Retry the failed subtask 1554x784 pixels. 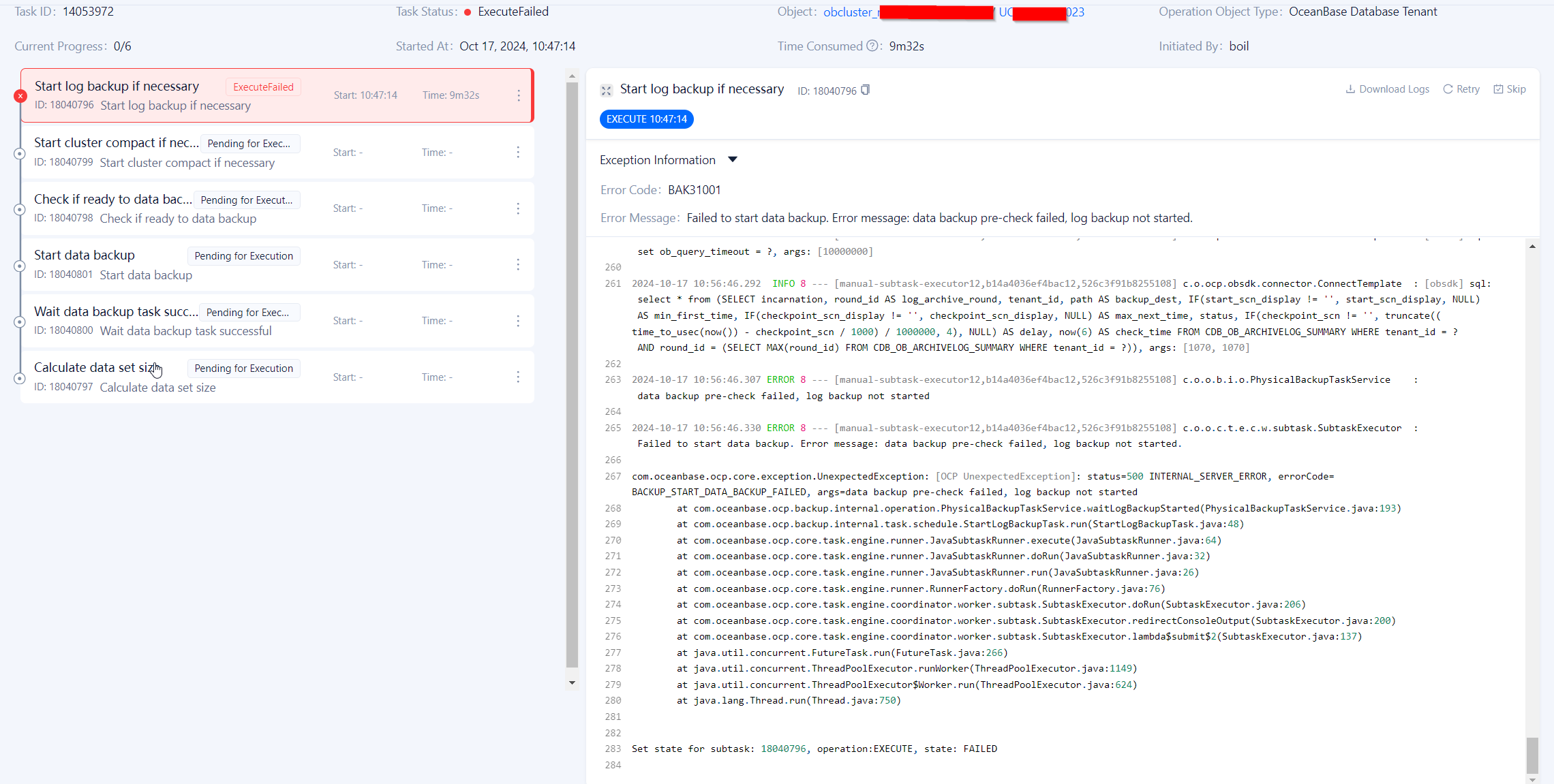point(1461,89)
